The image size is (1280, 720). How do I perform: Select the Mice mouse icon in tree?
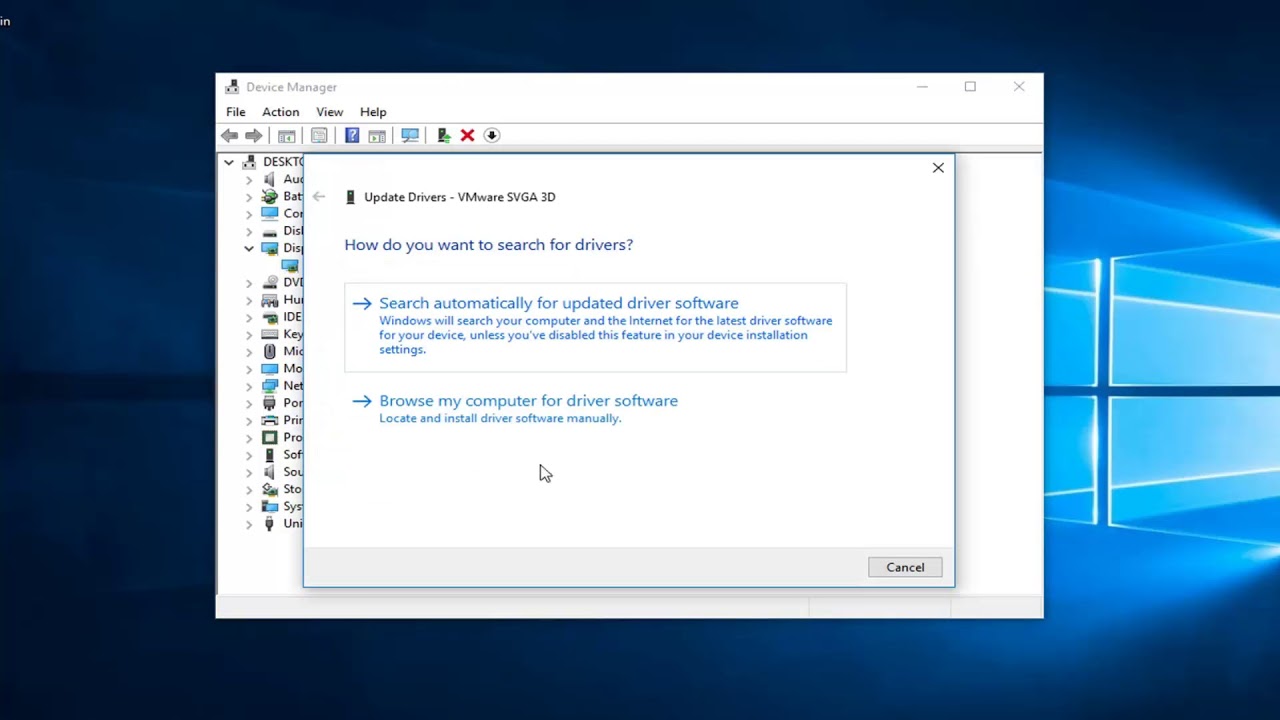pyautogui.click(x=270, y=351)
